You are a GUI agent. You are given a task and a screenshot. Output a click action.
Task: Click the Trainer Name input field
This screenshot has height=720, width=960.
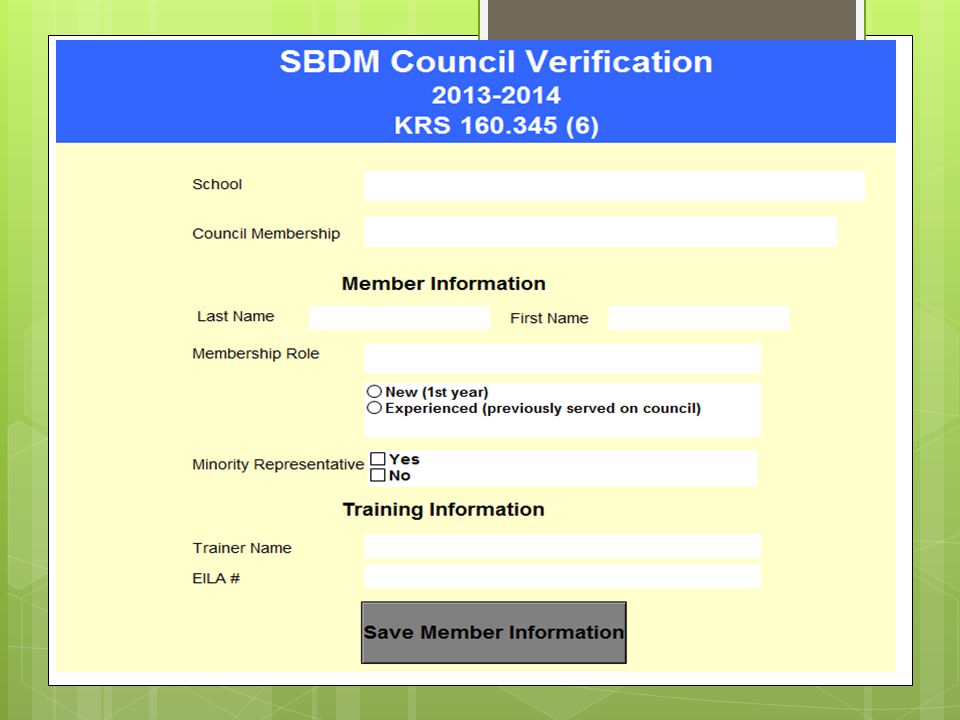[x=562, y=546]
